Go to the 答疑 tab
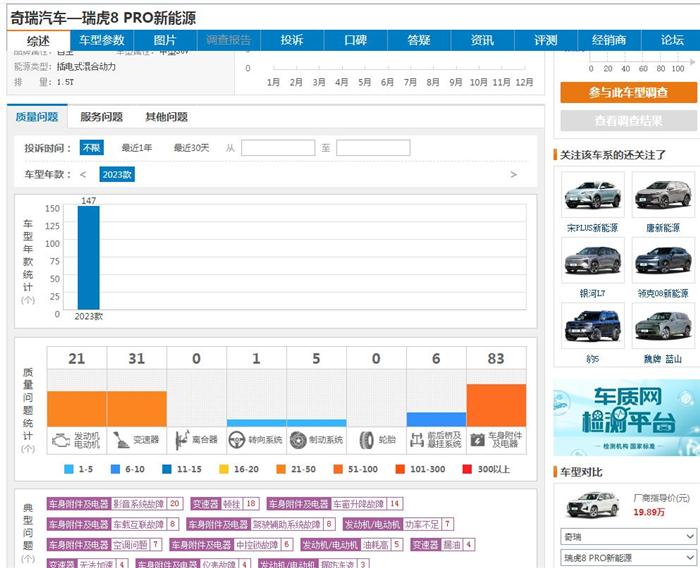The image size is (700, 568). tap(419, 40)
